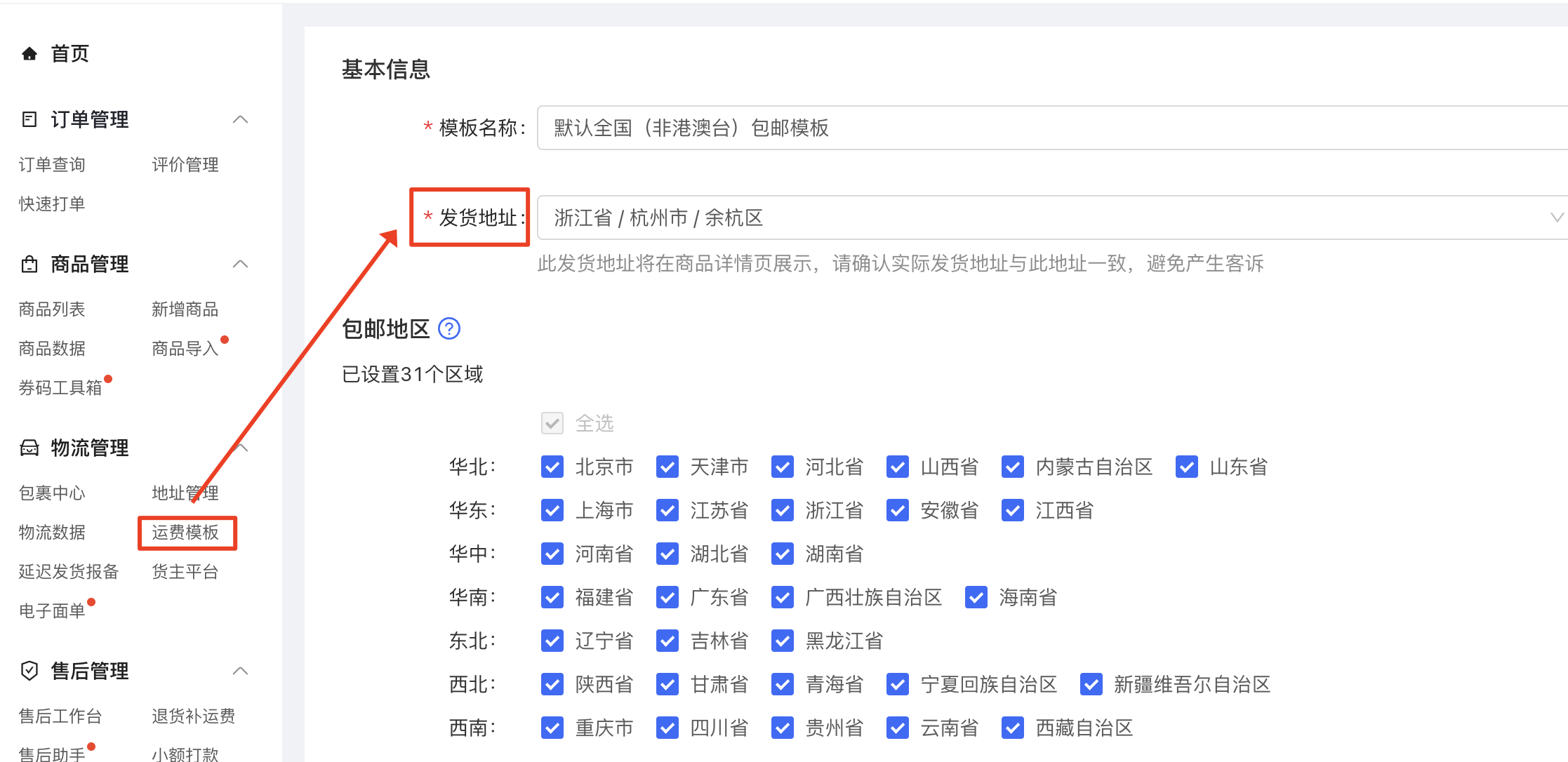Uncheck the 四川省 checkbox

pos(667,728)
